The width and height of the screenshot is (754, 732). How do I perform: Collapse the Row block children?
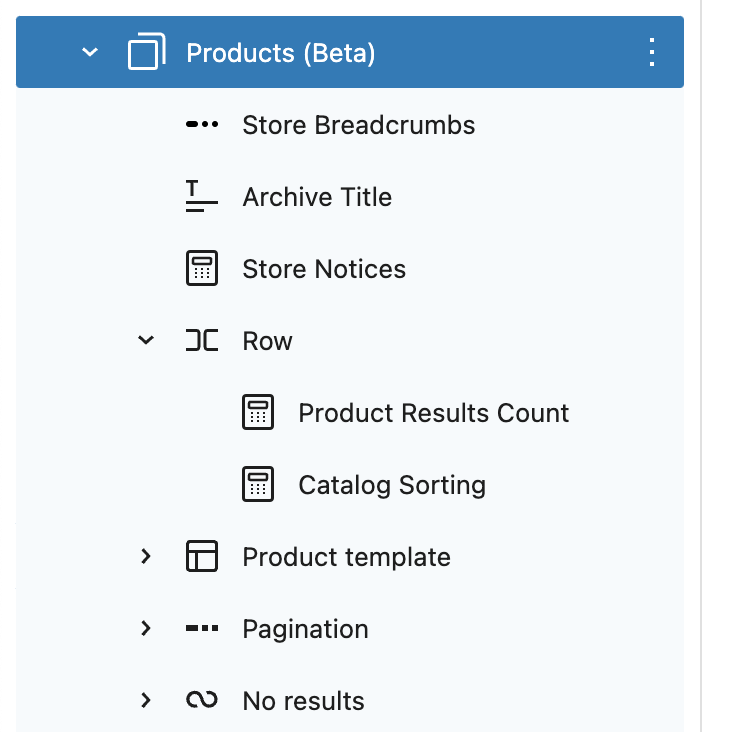pyautogui.click(x=146, y=340)
